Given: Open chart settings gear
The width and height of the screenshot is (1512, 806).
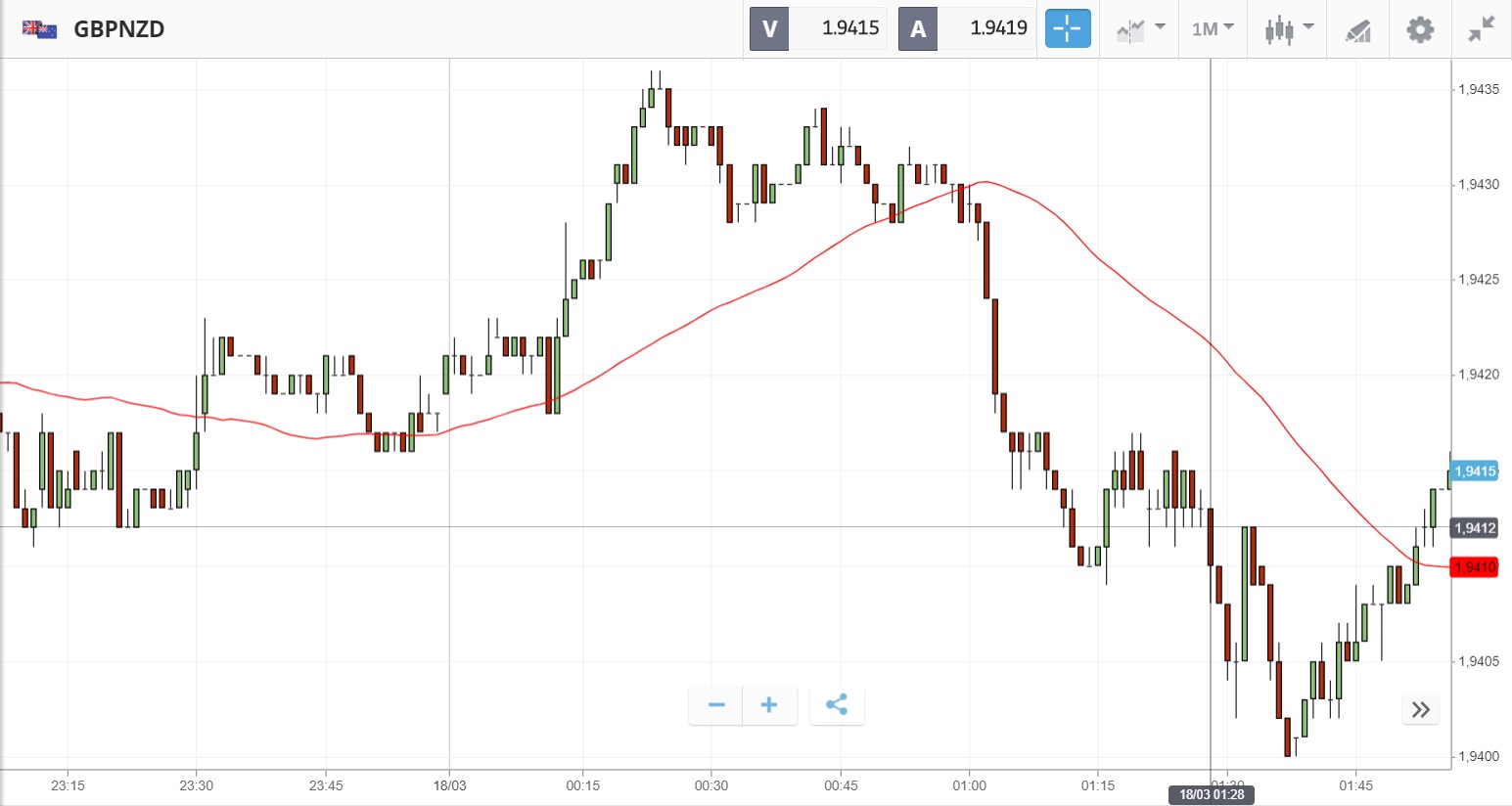Looking at the screenshot, I should [x=1419, y=29].
